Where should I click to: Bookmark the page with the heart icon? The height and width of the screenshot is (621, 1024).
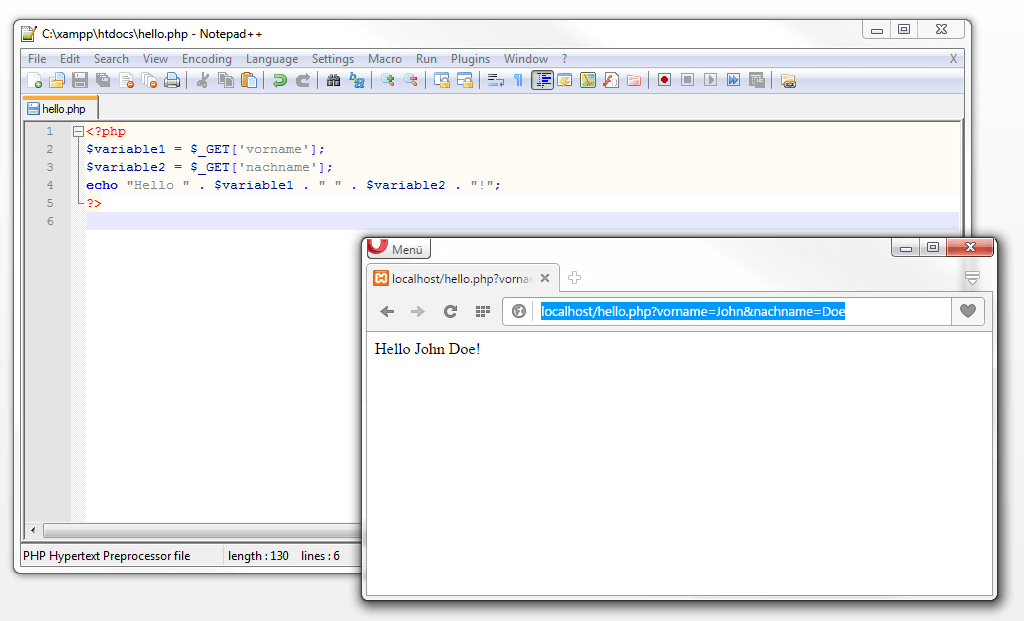pyautogui.click(x=968, y=311)
